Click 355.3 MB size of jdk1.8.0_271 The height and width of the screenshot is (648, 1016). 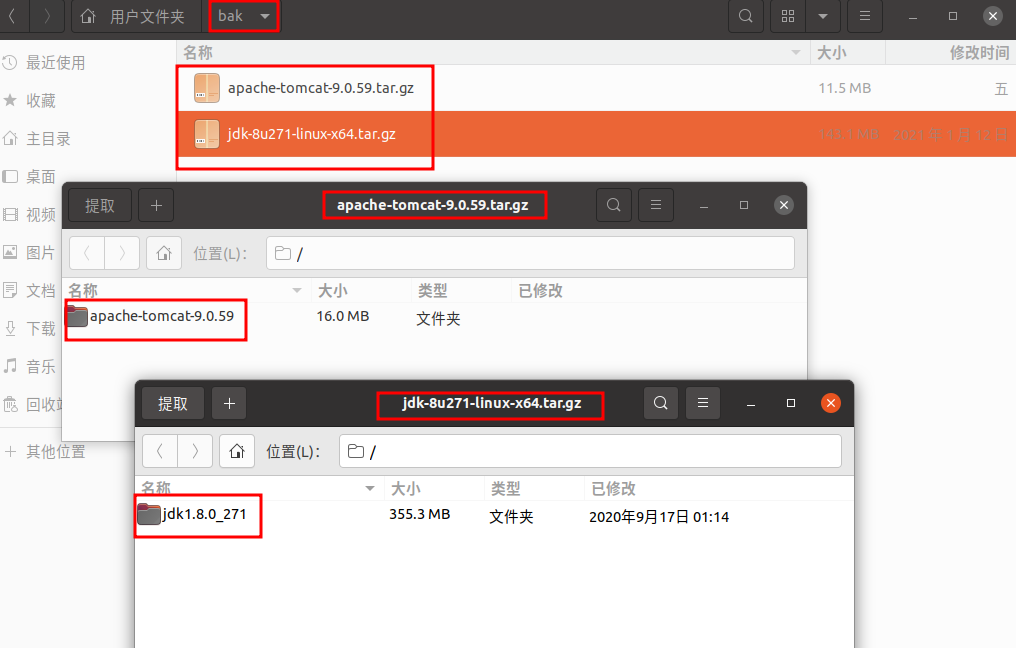(419, 515)
